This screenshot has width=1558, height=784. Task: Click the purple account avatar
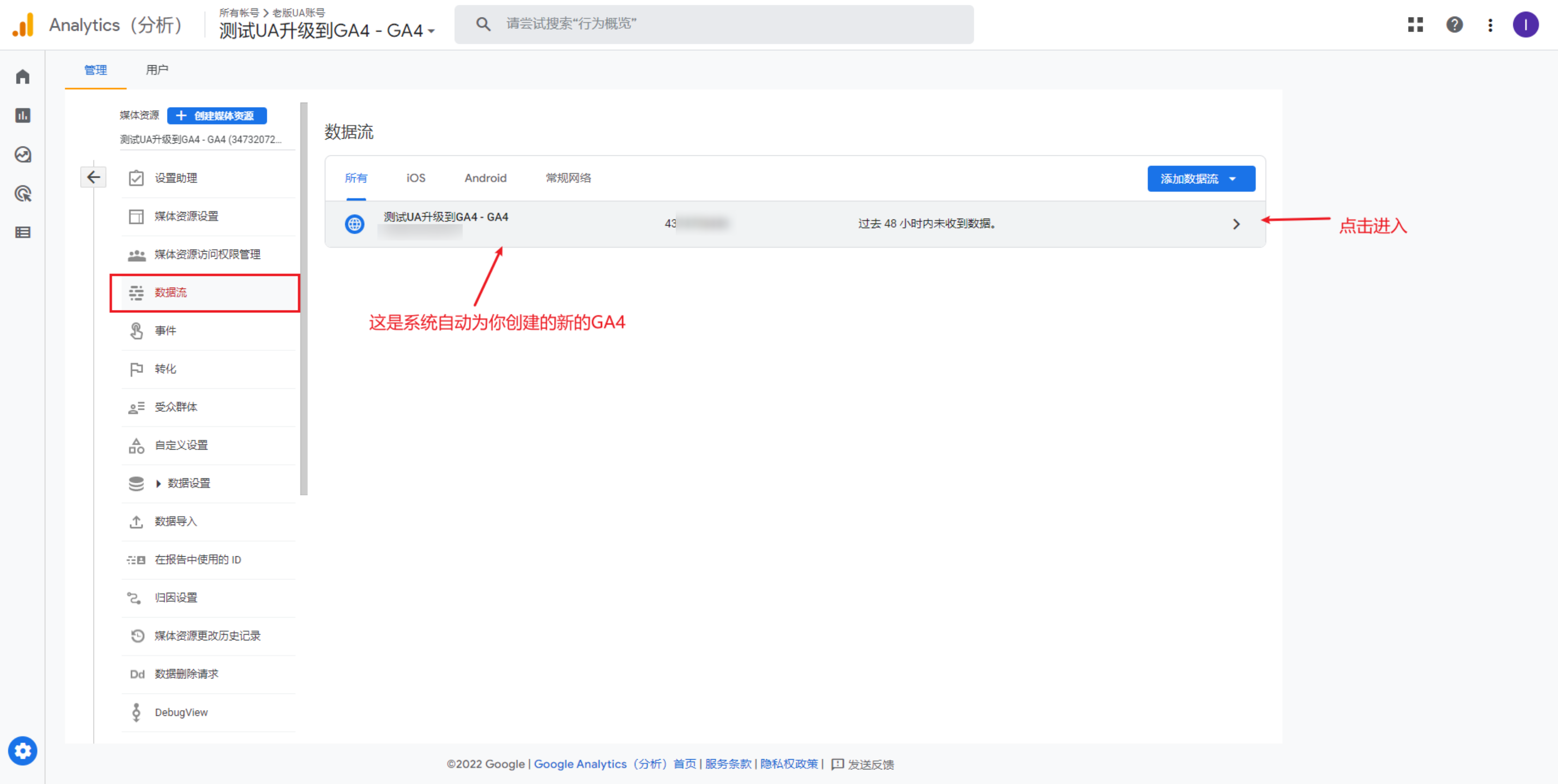(1525, 25)
